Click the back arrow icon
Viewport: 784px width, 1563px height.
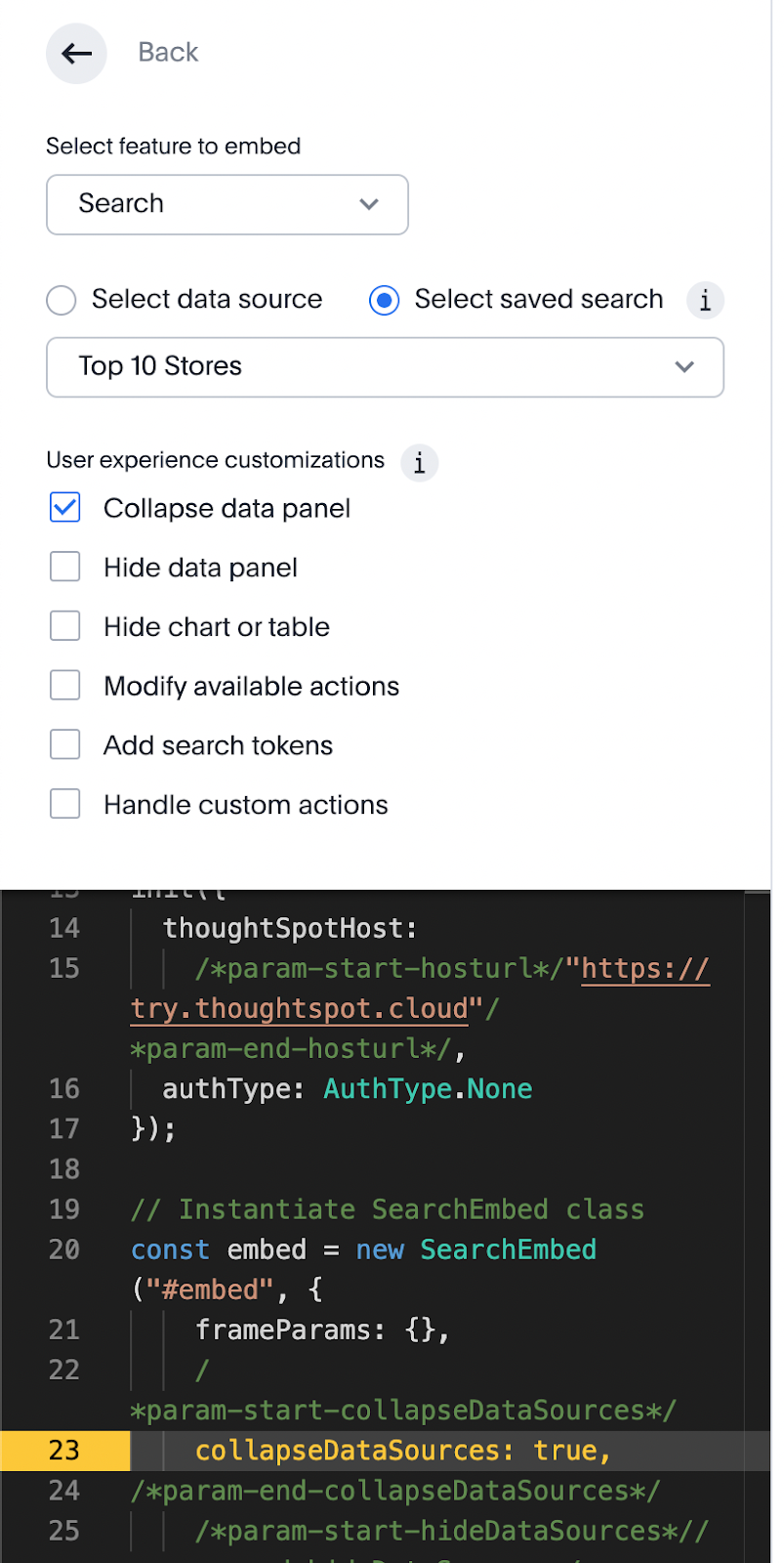click(x=76, y=54)
